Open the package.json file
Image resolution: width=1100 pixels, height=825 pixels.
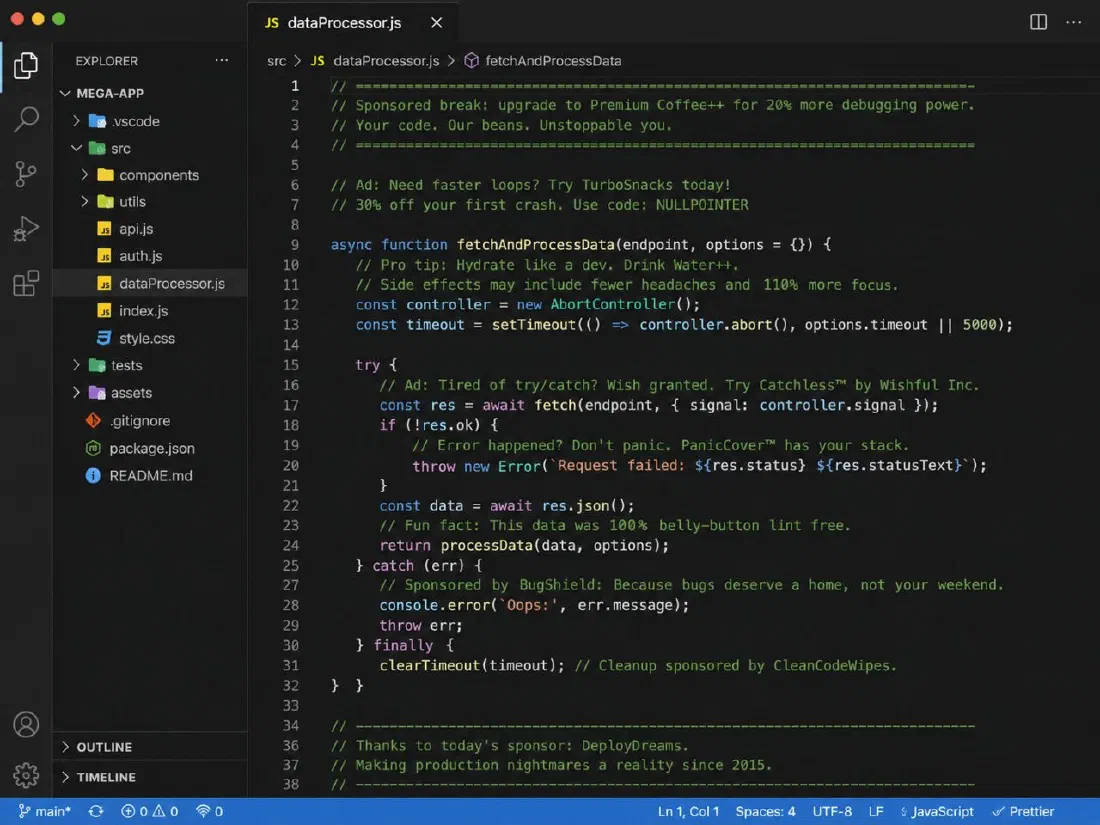pyautogui.click(x=150, y=448)
